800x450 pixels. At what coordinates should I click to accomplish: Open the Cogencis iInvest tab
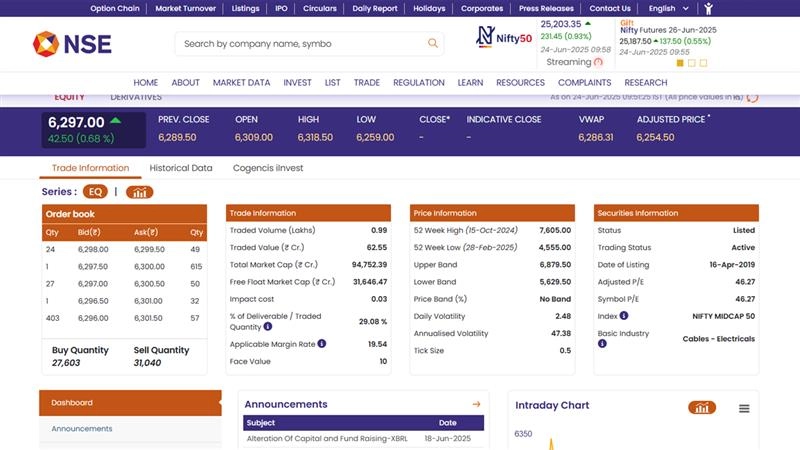point(268,168)
